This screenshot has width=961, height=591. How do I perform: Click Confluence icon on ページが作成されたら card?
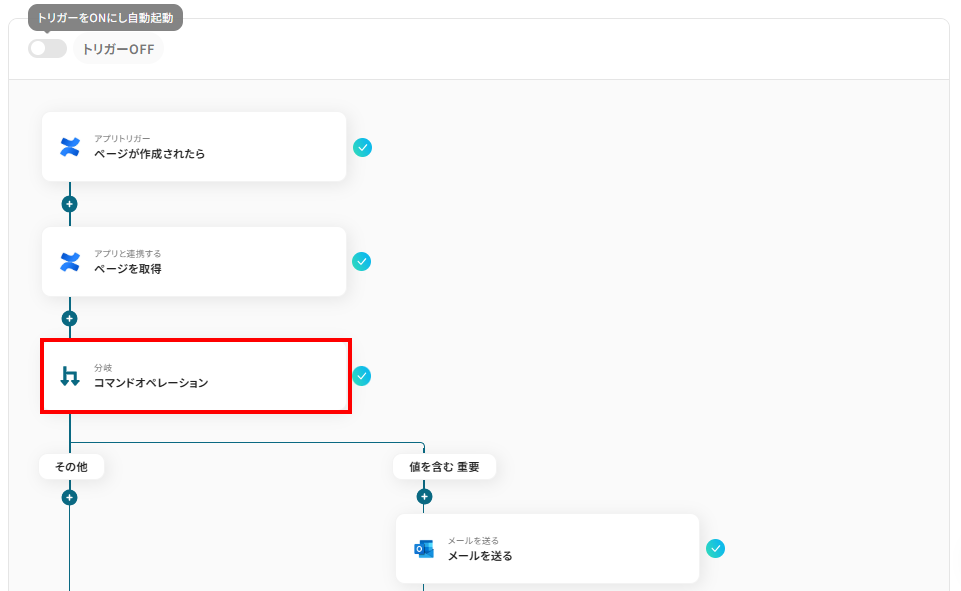point(70,147)
